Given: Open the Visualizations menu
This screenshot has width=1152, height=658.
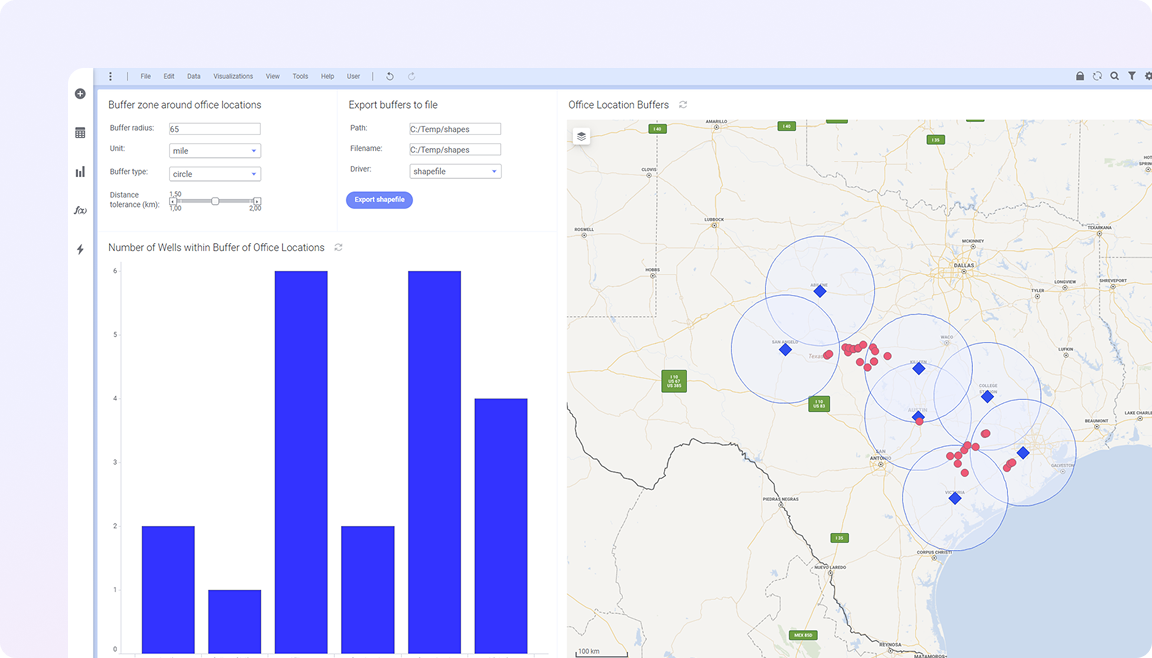Looking at the screenshot, I should coord(233,76).
